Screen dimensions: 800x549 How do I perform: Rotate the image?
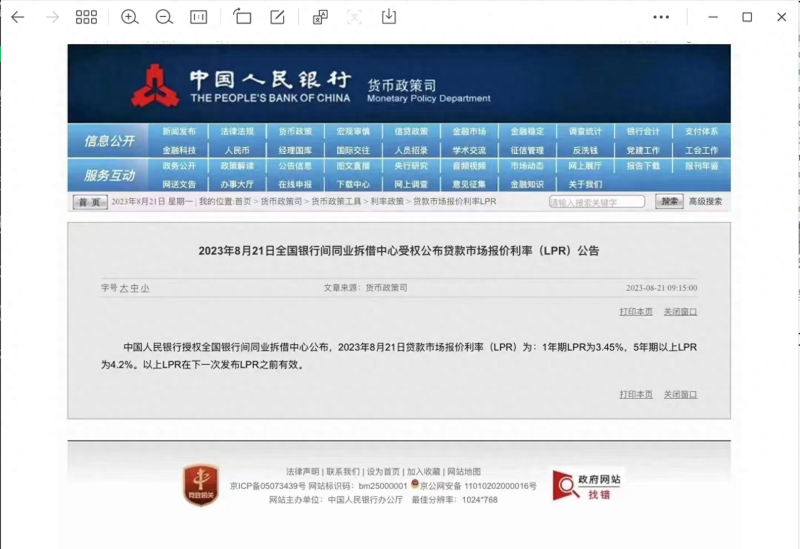click(x=242, y=17)
